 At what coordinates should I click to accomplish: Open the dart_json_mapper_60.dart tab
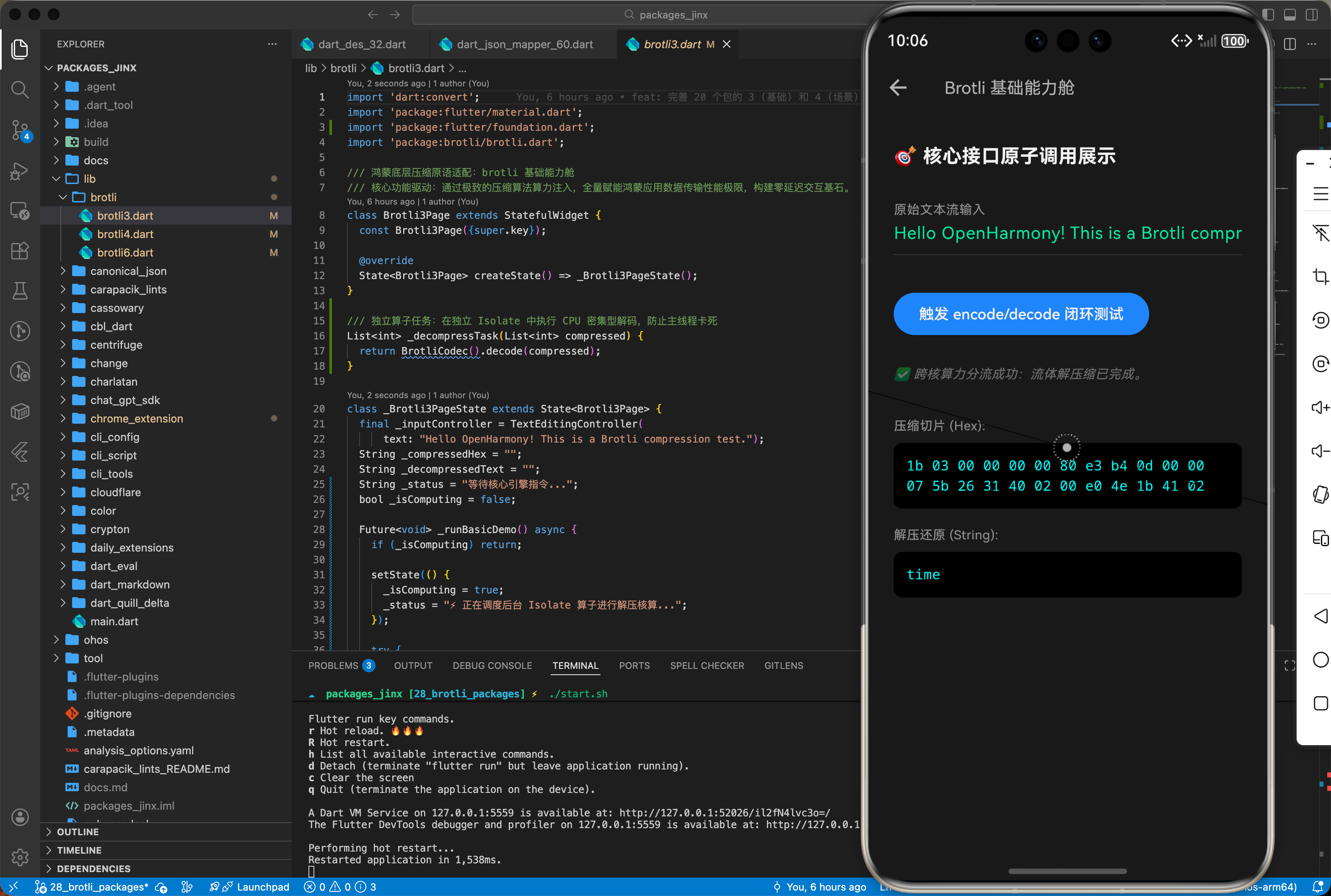pos(524,44)
